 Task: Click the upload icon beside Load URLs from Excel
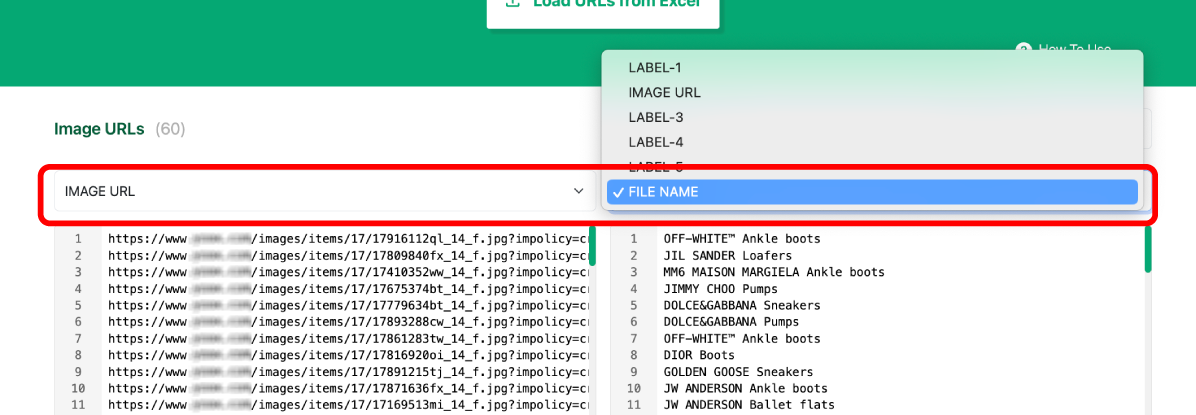(513, 3)
